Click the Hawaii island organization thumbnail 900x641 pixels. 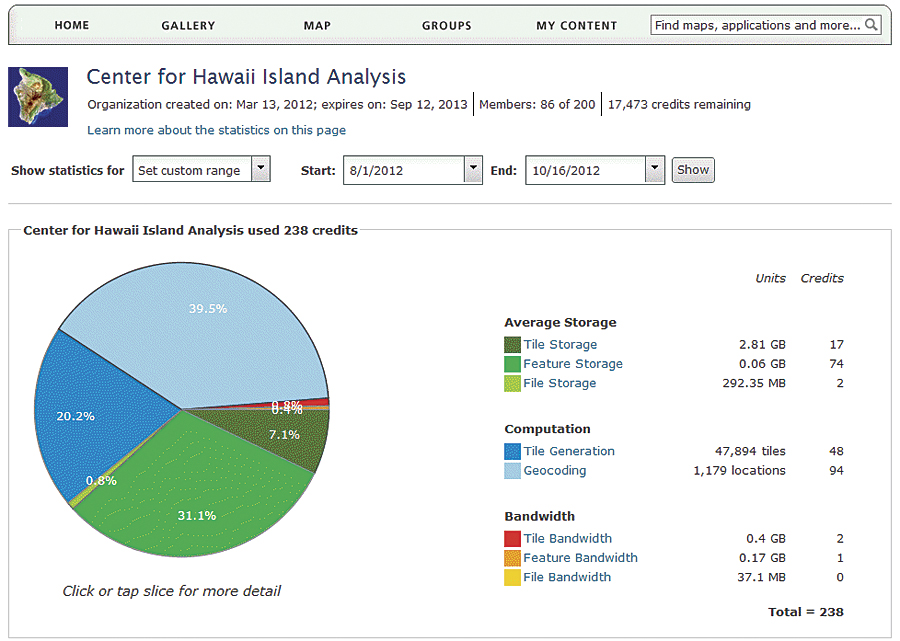pos(38,97)
